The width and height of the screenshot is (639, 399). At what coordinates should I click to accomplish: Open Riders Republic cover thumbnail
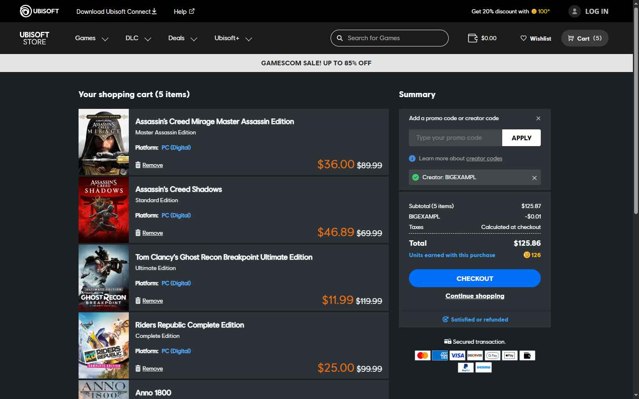(104, 346)
